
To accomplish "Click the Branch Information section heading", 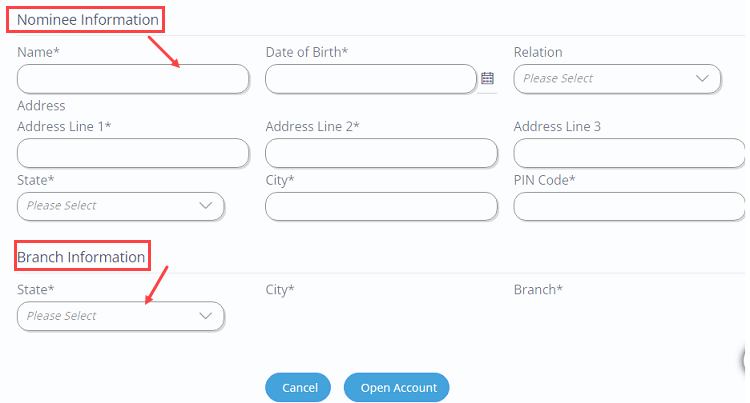I will pyautogui.click(x=81, y=257).
